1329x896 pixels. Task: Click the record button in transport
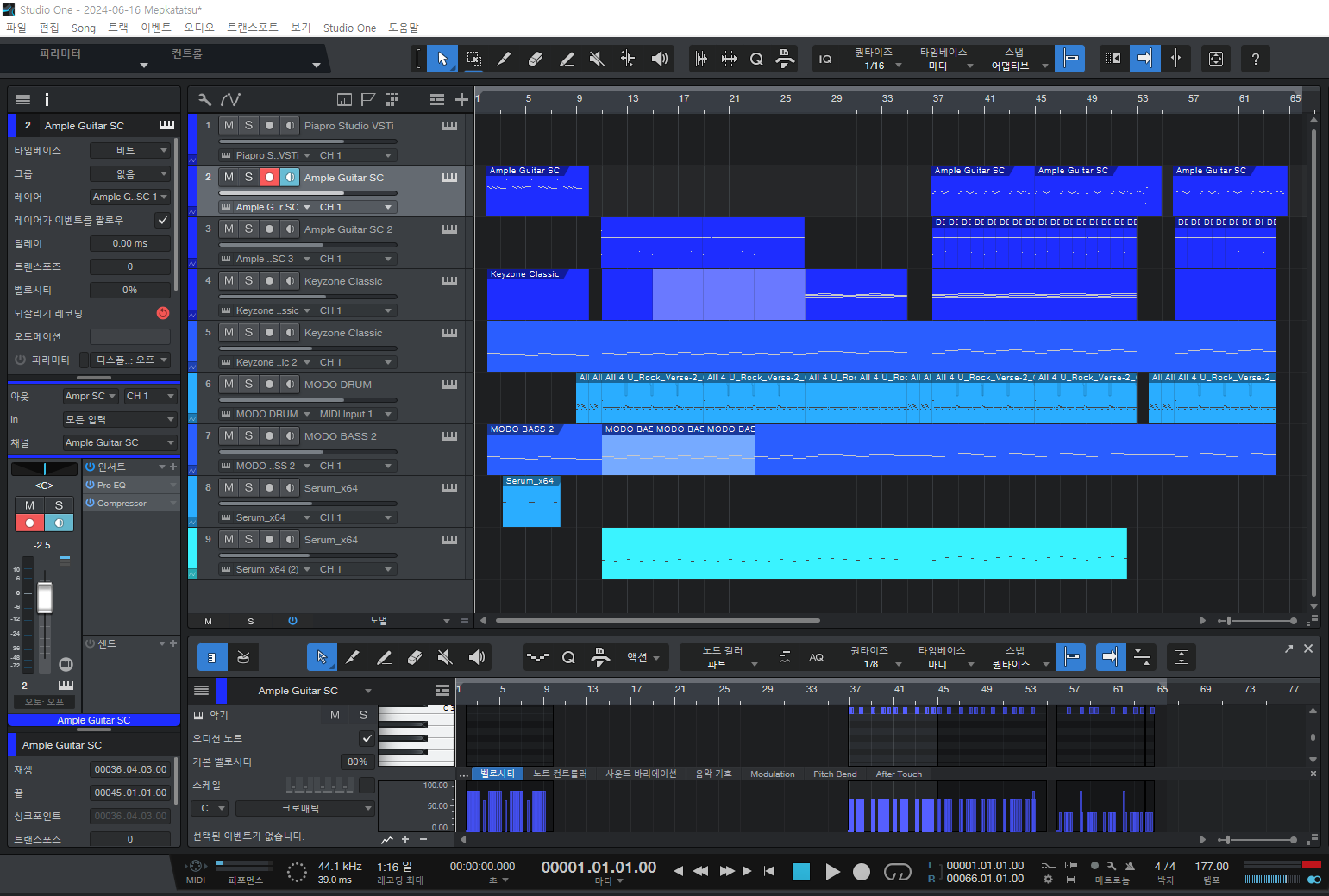point(862,872)
